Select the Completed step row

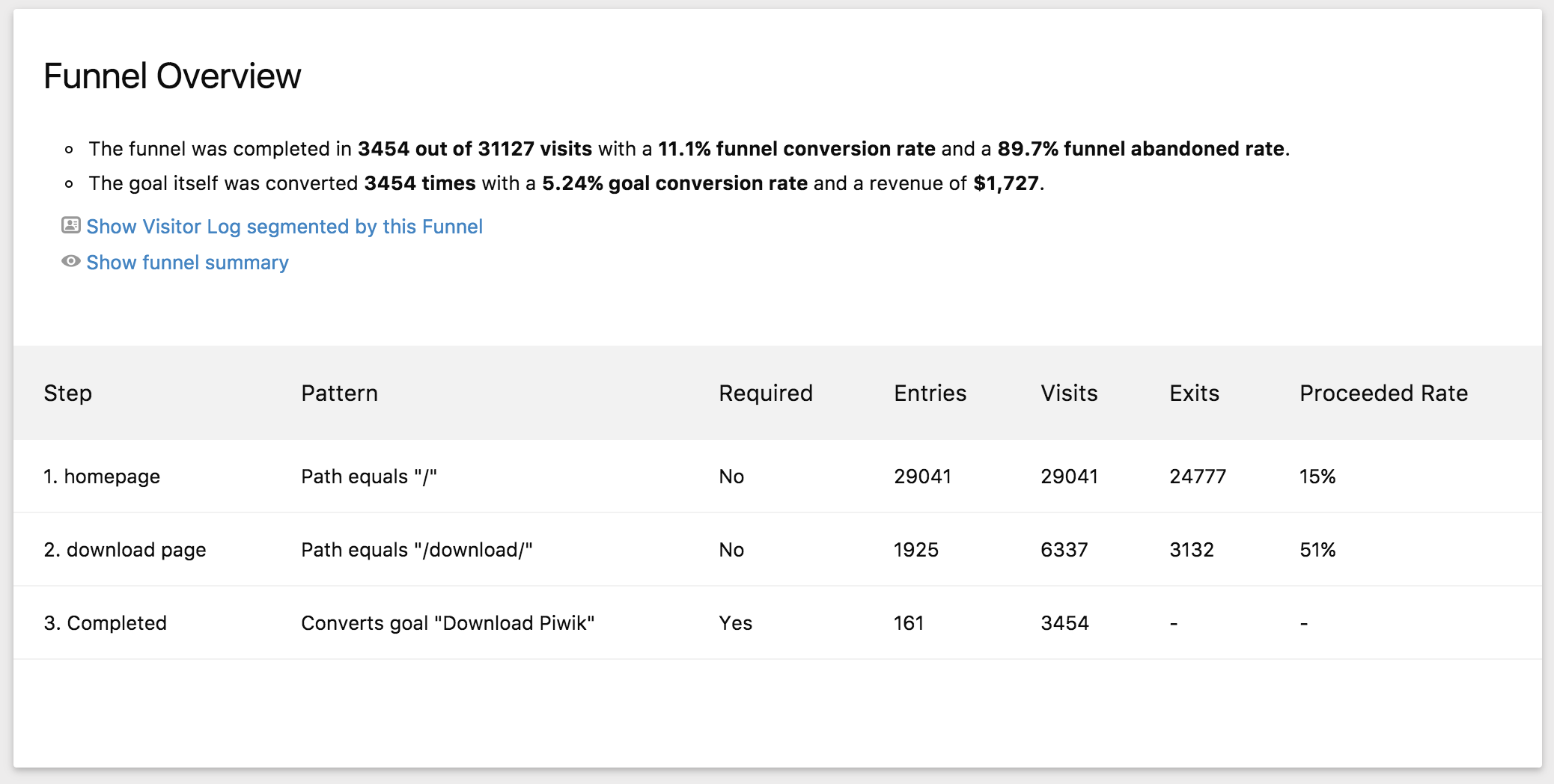[105, 623]
